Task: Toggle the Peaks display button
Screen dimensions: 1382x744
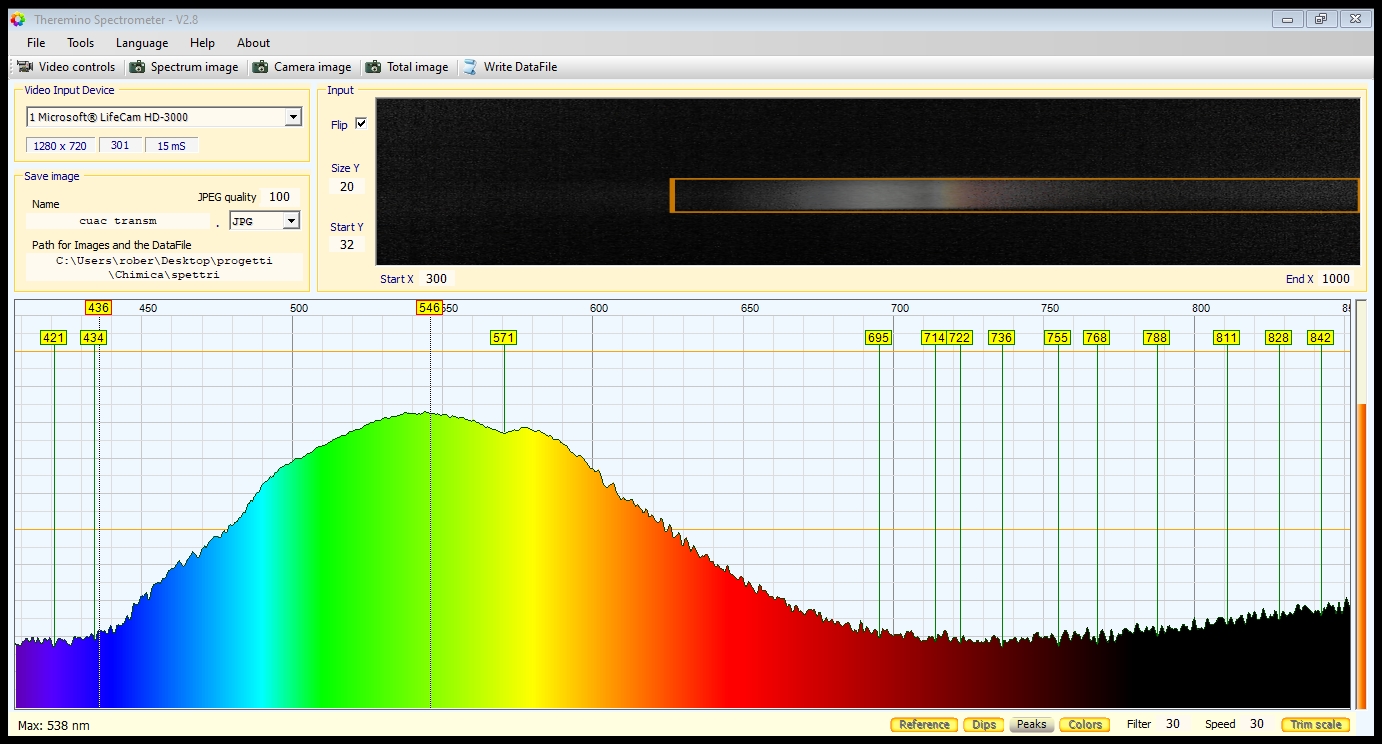Action: click(1031, 725)
